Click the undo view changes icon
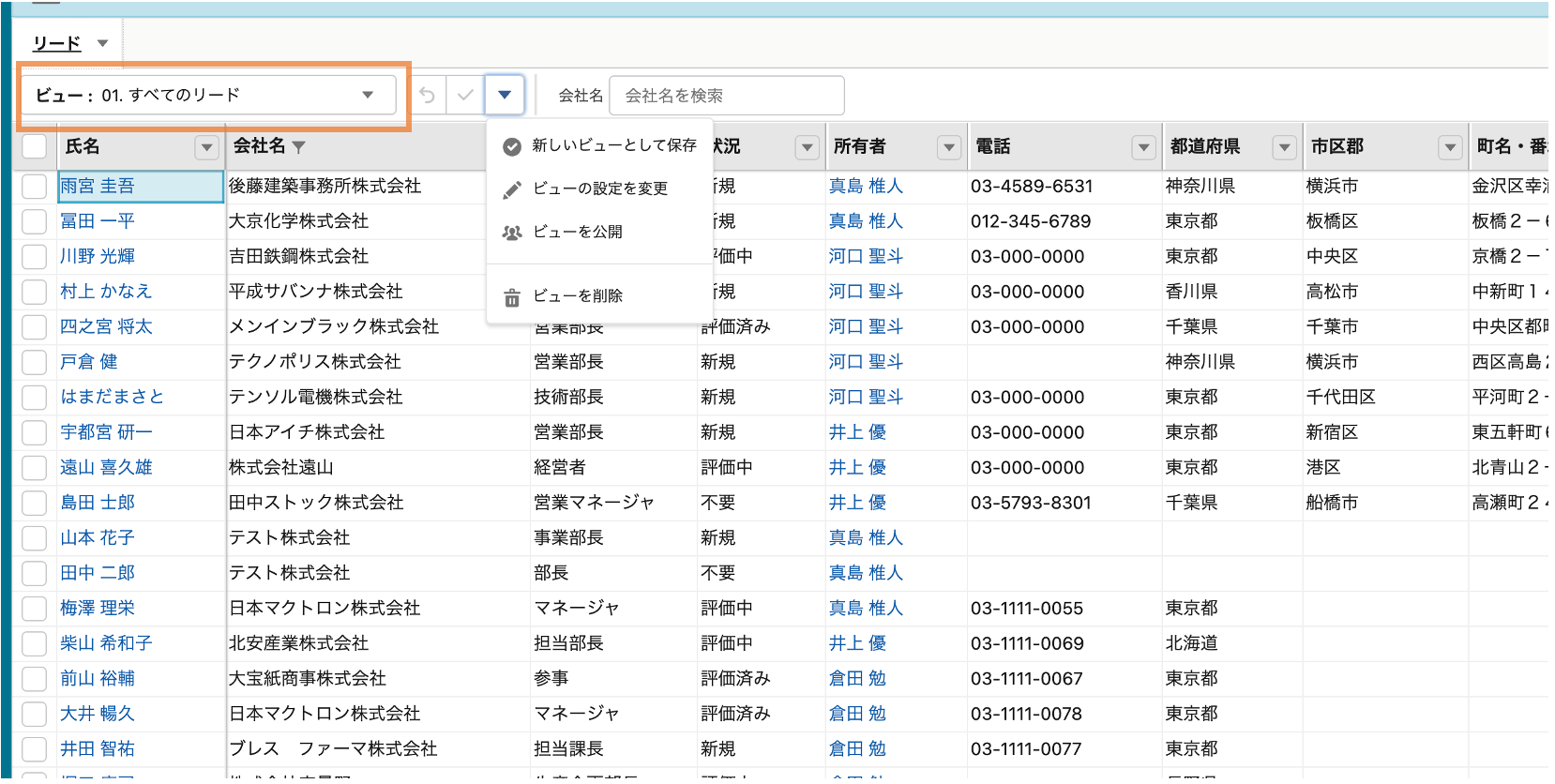This screenshot has height=784, width=1555. [x=428, y=96]
